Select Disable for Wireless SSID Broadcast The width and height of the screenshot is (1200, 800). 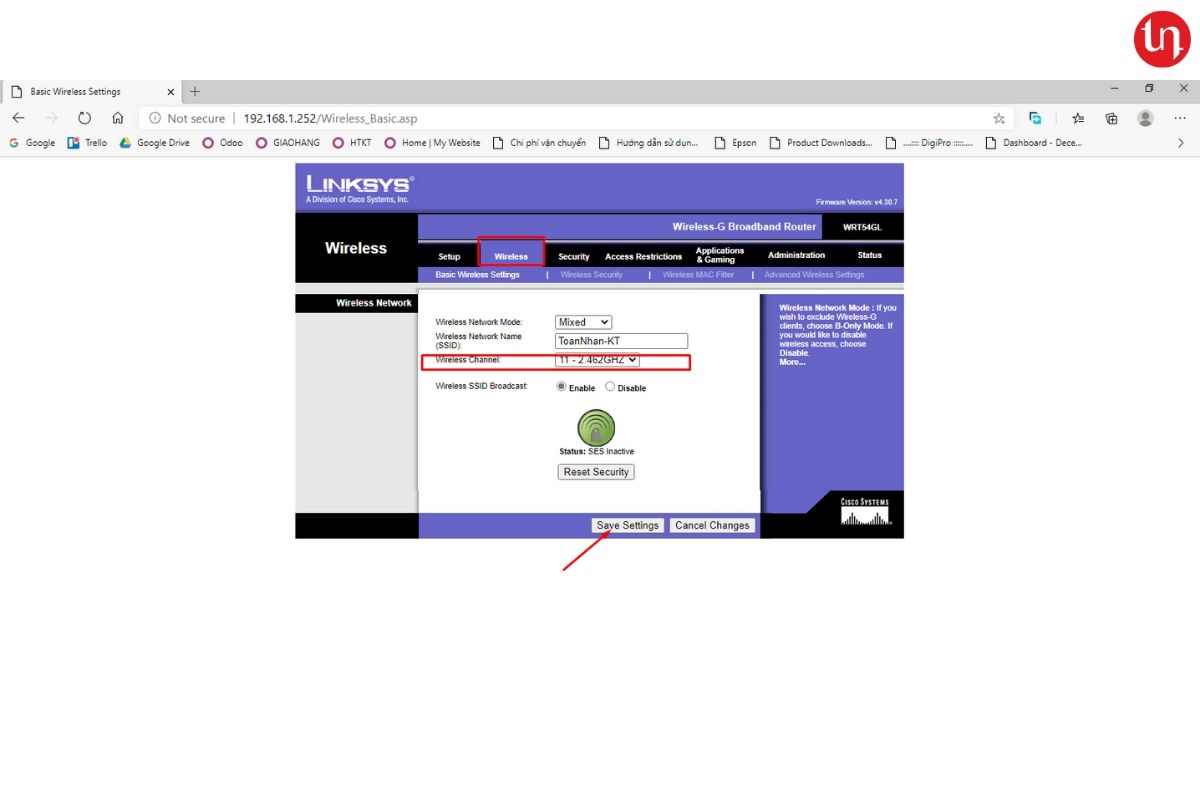point(610,387)
